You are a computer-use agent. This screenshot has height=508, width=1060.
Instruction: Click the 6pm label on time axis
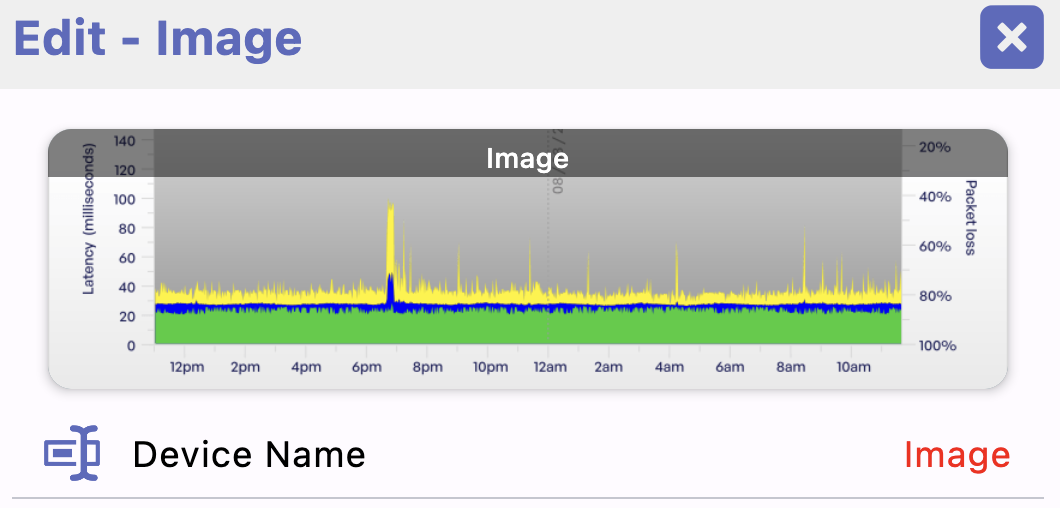[x=367, y=367]
